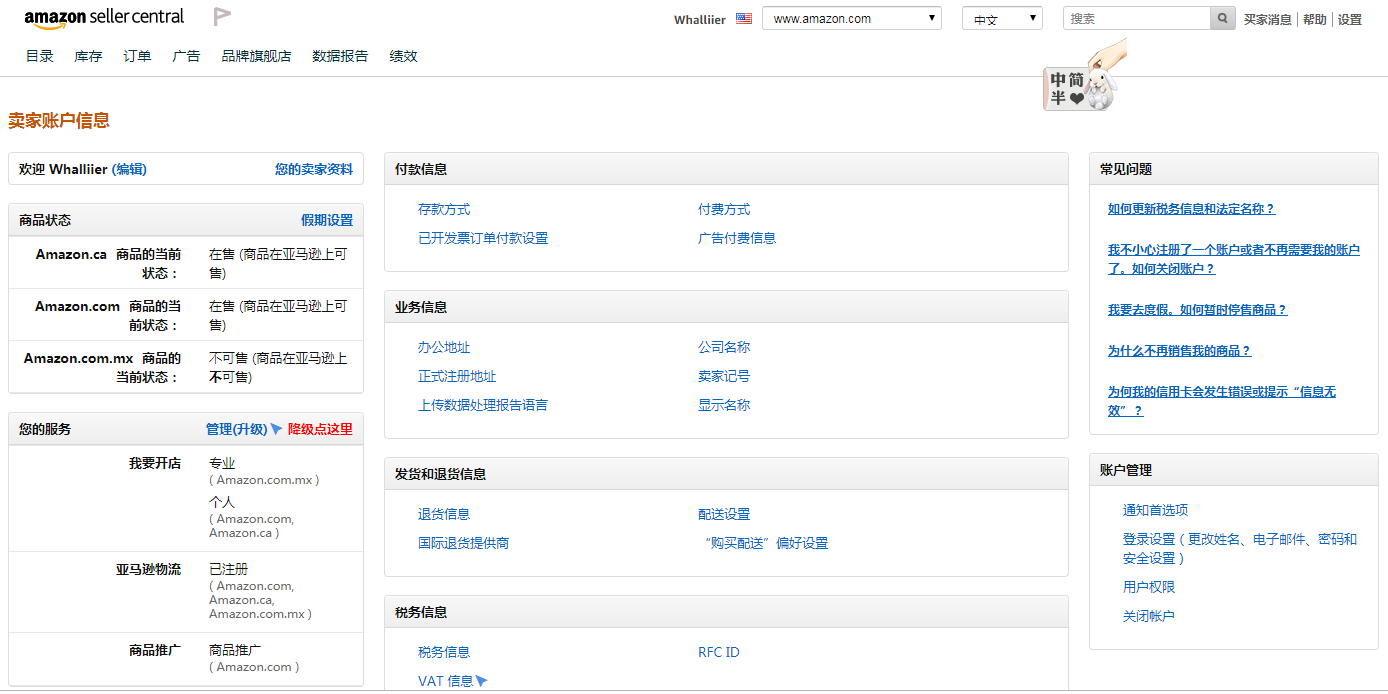1388x694 pixels.
Task: Open VAT 信息 link
Action: point(446,681)
